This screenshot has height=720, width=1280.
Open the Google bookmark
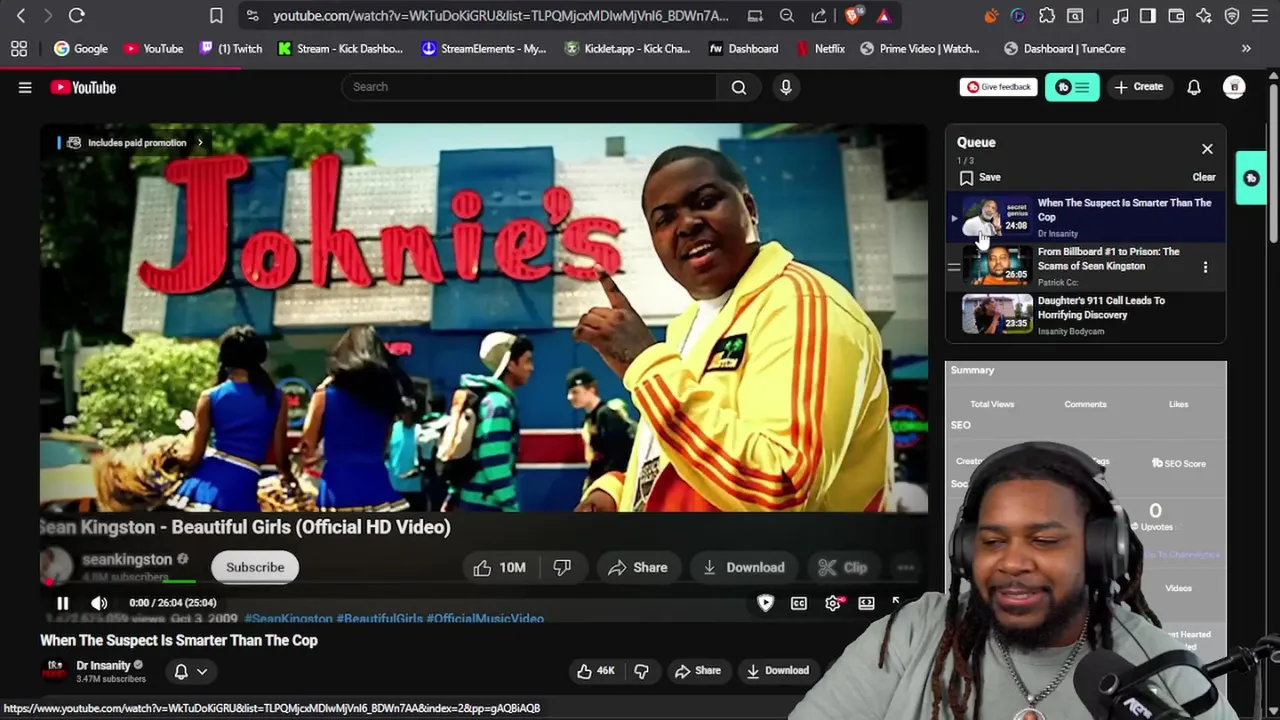point(81,48)
